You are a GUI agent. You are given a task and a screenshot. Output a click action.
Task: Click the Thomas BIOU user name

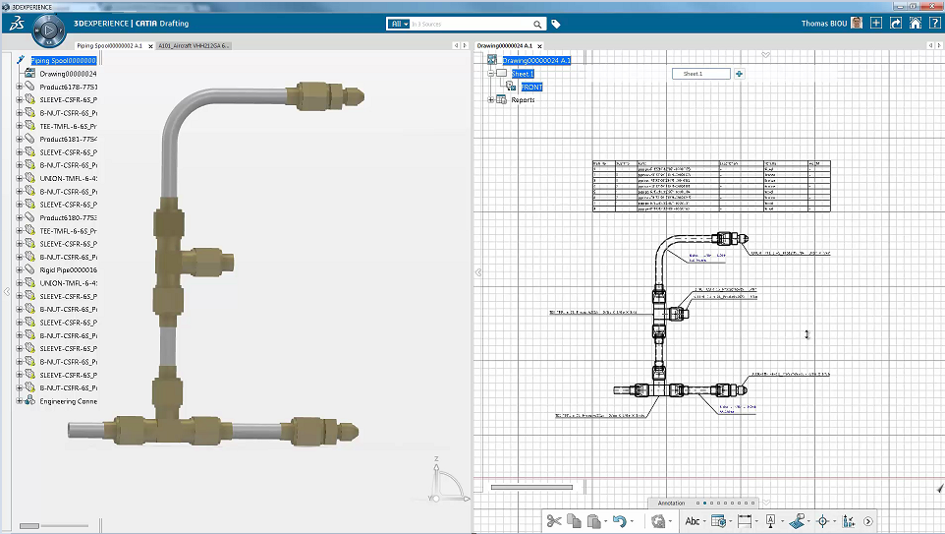click(x=824, y=23)
